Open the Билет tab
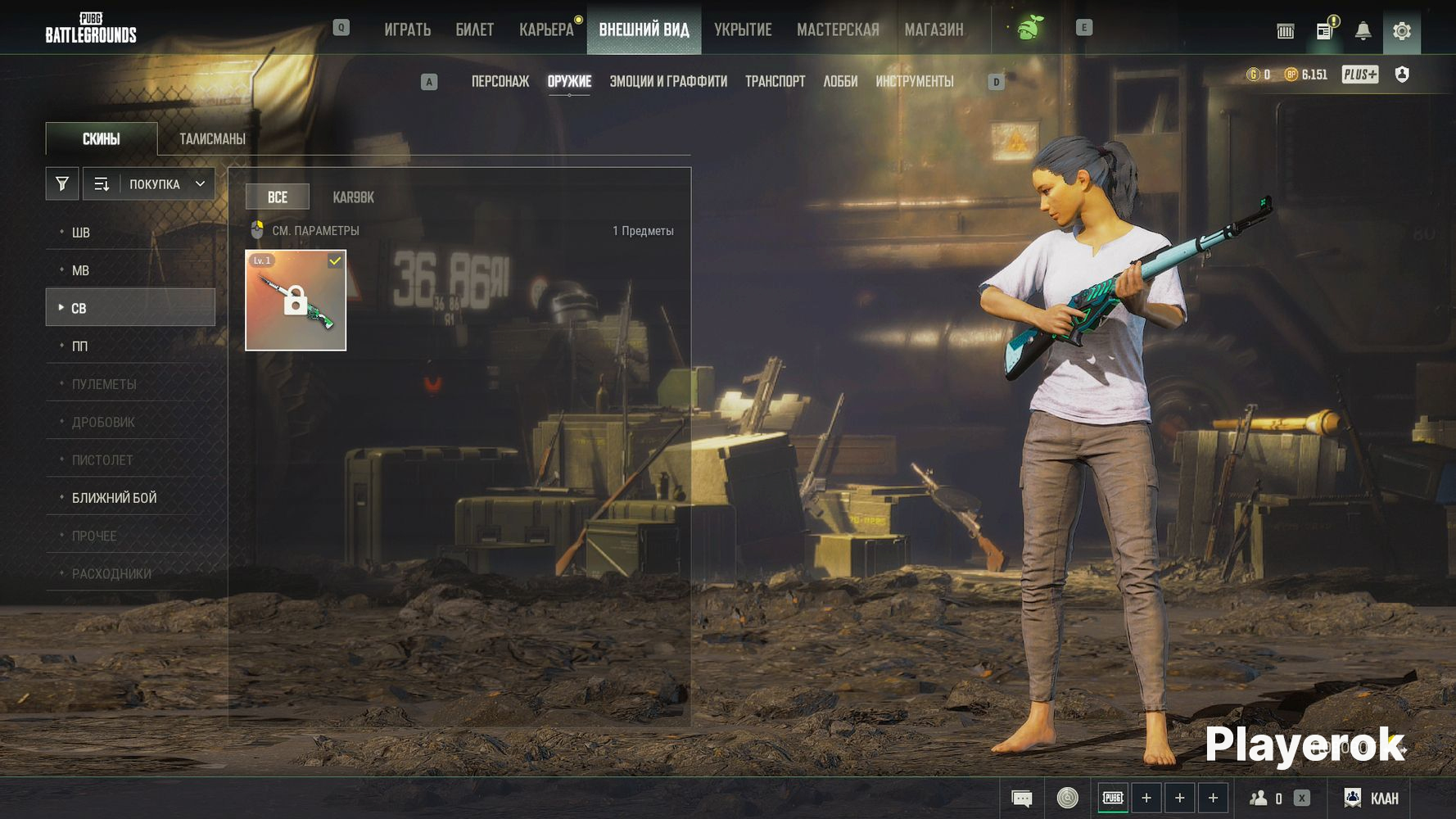The height and width of the screenshot is (819, 1456). click(x=475, y=30)
